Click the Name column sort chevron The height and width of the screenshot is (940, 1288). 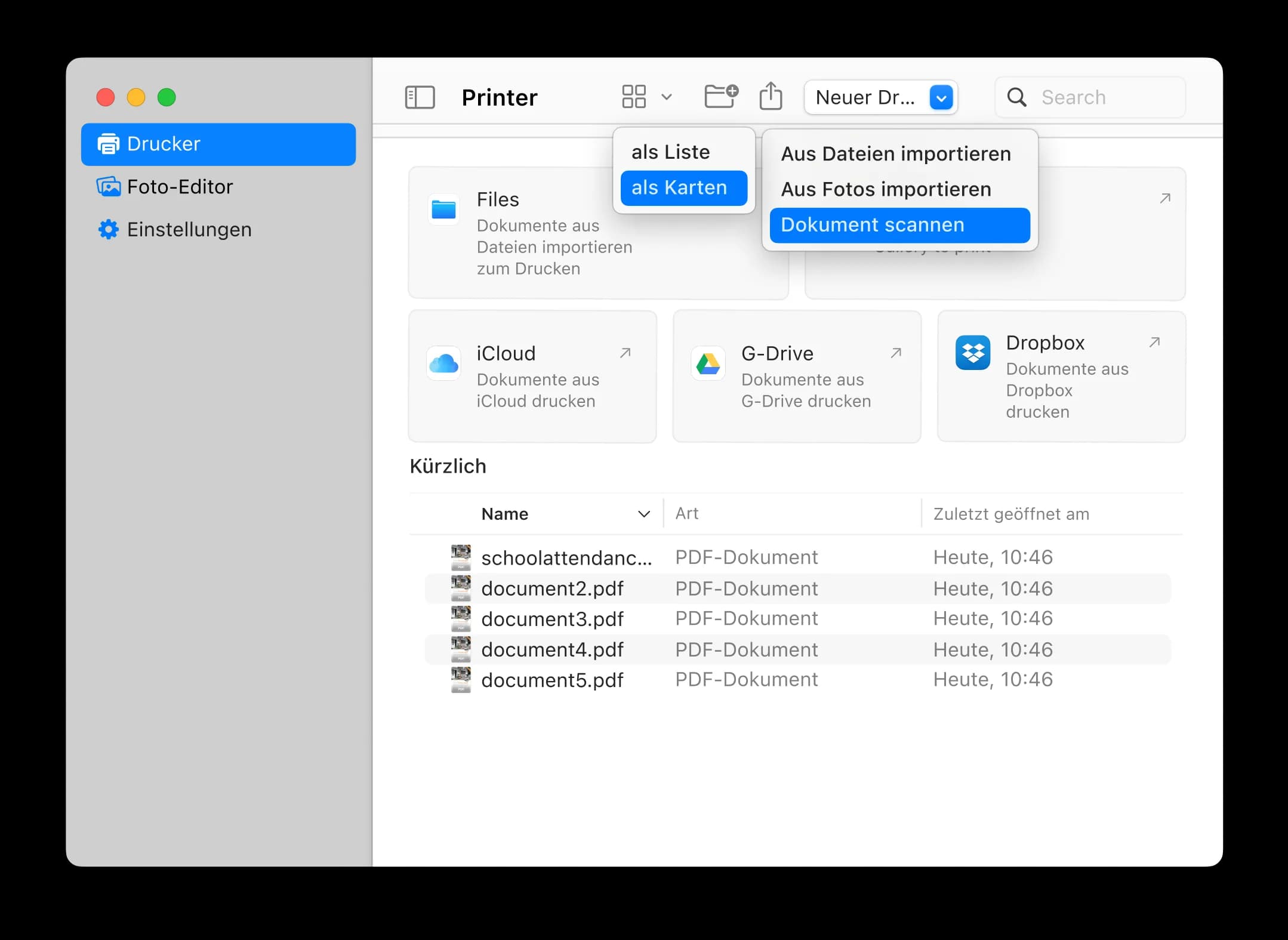pyautogui.click(x=643, y=514)
